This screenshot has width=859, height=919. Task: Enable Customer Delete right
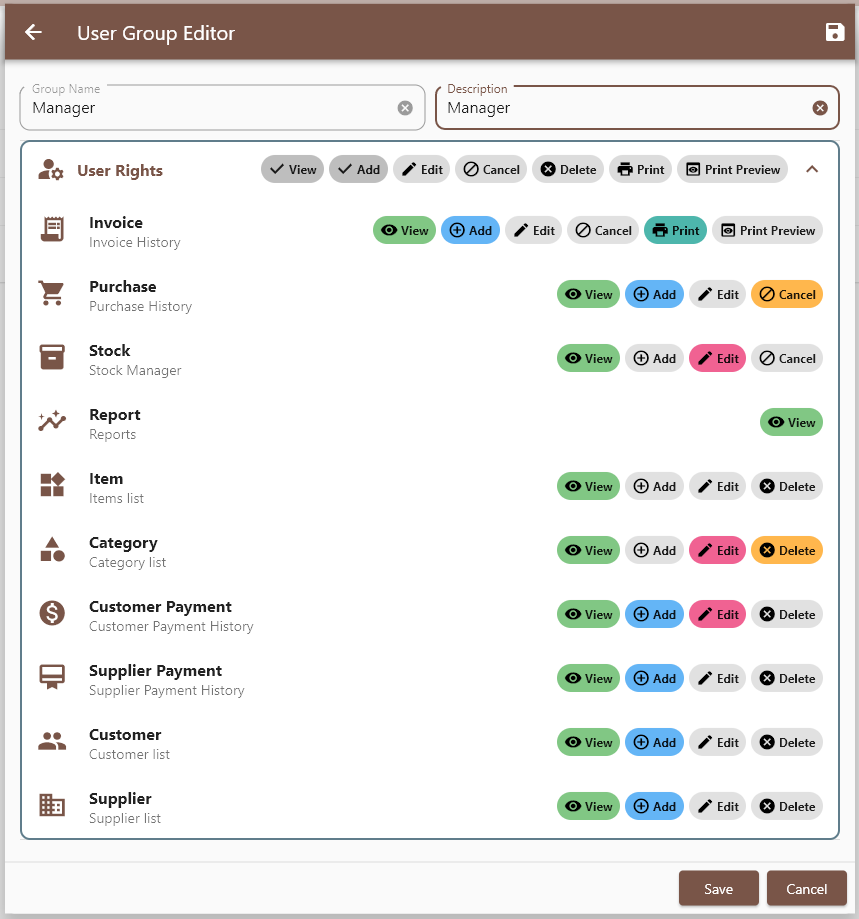787,741
